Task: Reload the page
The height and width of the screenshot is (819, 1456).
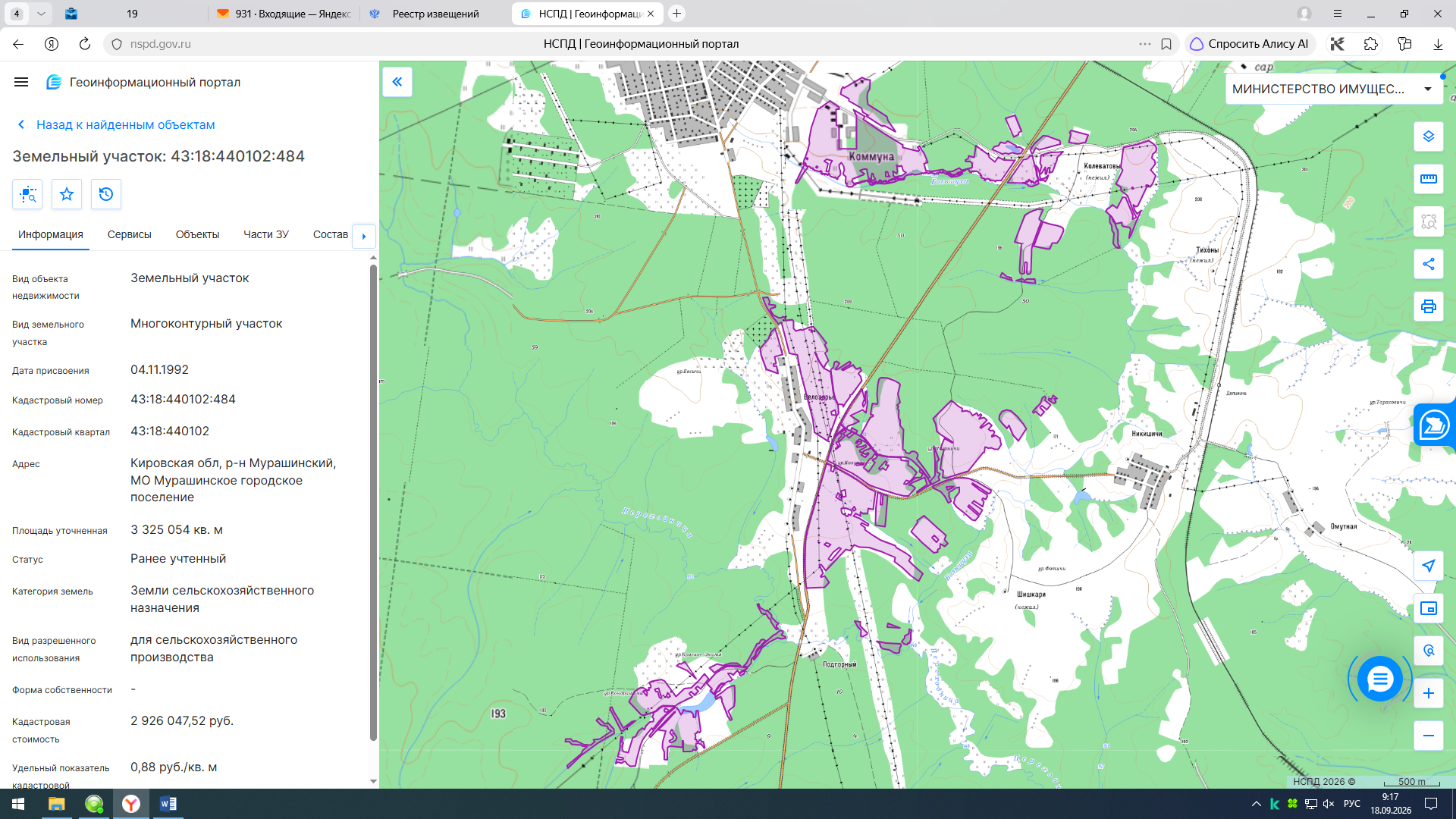Action: (85, 44)
